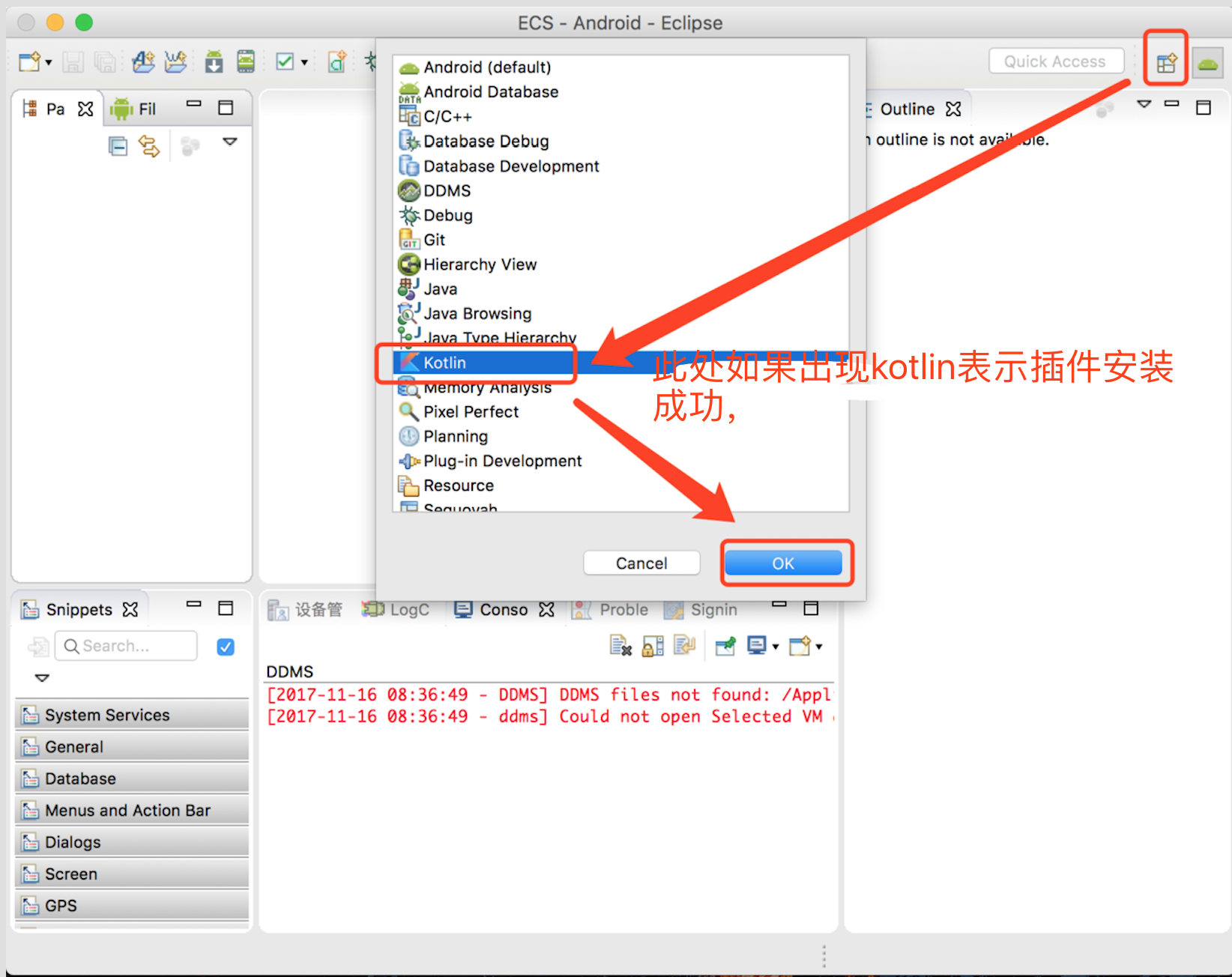Click the Clear Console icon
Screen dimensions: 1232x977
coord(620,646)
